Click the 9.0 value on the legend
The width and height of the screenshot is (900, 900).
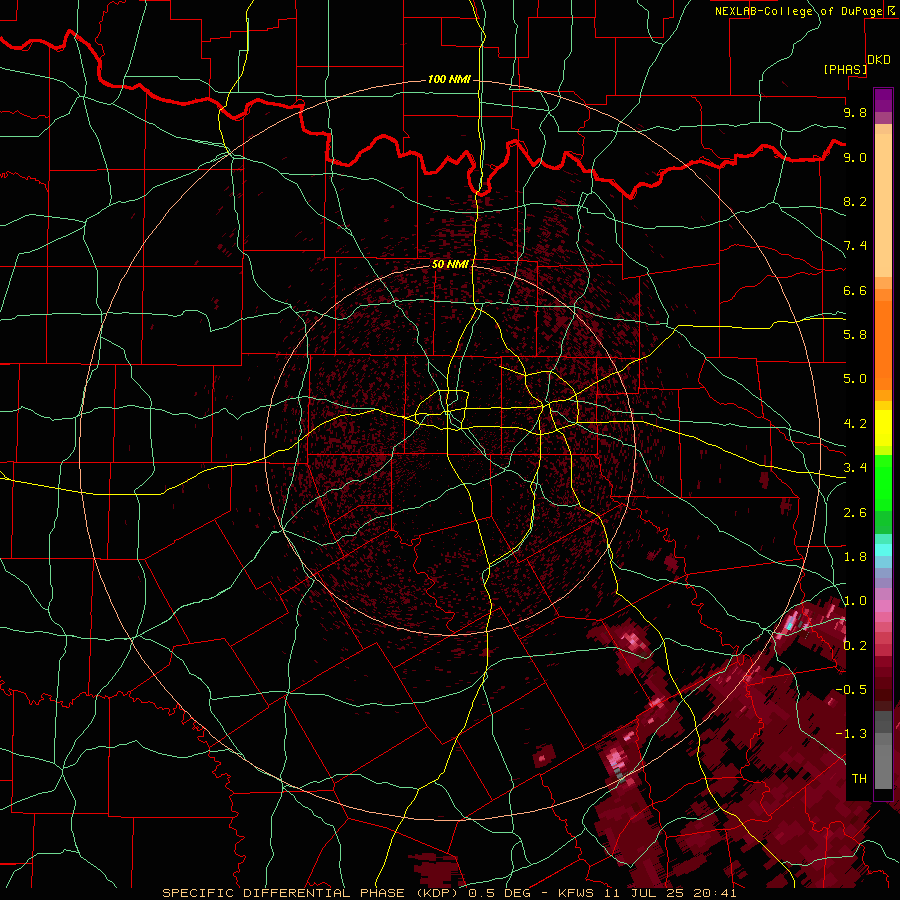[855, 157]
